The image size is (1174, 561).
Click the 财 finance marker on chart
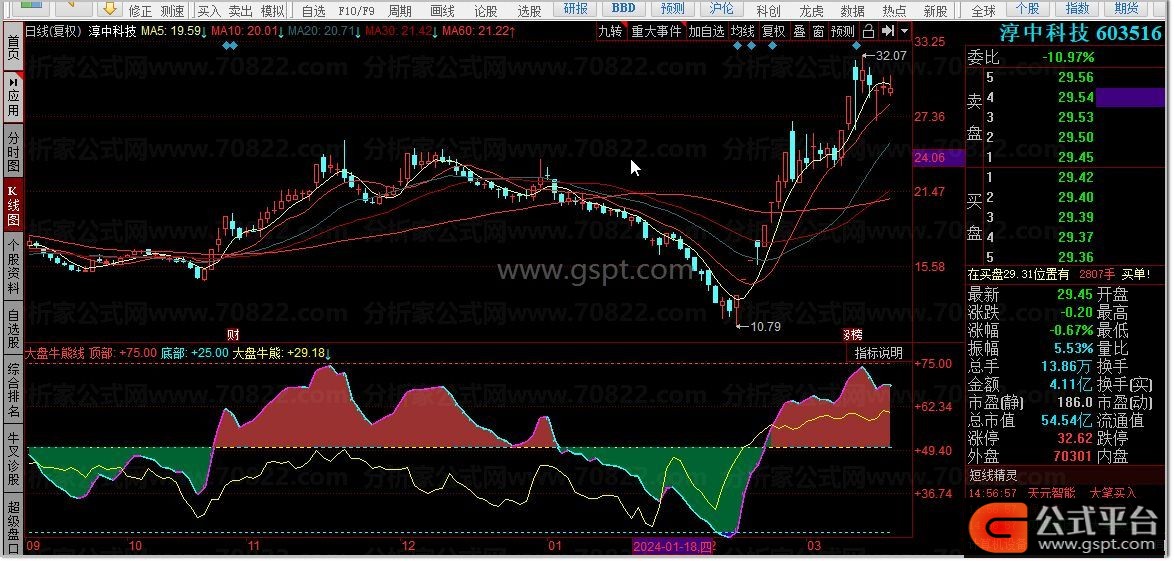(233, 333)
